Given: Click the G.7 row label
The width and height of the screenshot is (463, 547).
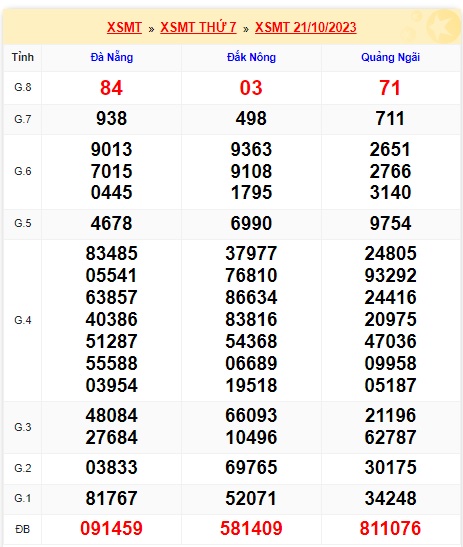Looking at the screenshot, I should click(23, 119).
